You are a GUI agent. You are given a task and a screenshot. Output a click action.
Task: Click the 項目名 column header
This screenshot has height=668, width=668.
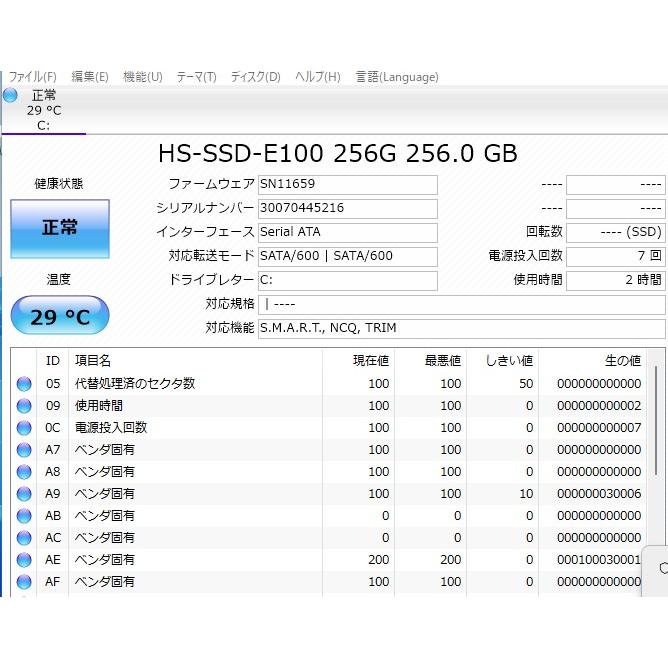point(195,361)
